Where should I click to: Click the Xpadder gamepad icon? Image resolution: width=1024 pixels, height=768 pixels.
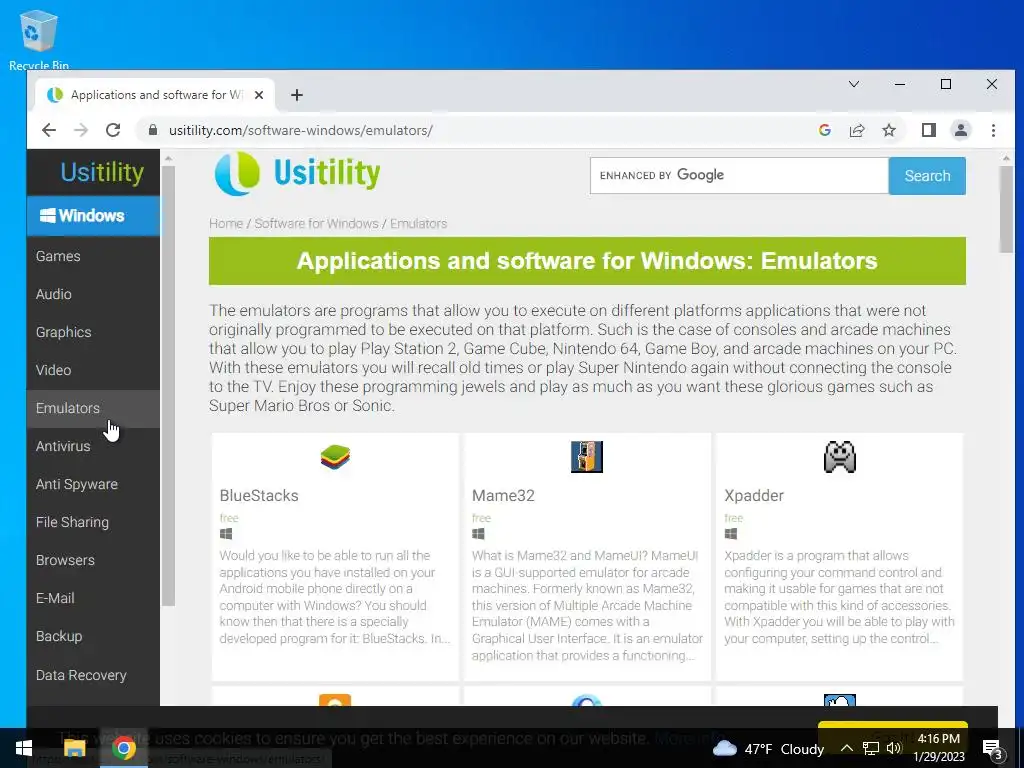click(839, 457)
